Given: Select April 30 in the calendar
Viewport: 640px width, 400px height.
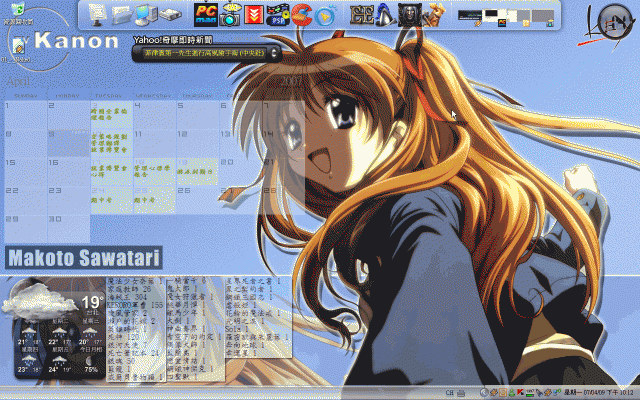Looking at the screenshot, I should [x=68, y=229].
